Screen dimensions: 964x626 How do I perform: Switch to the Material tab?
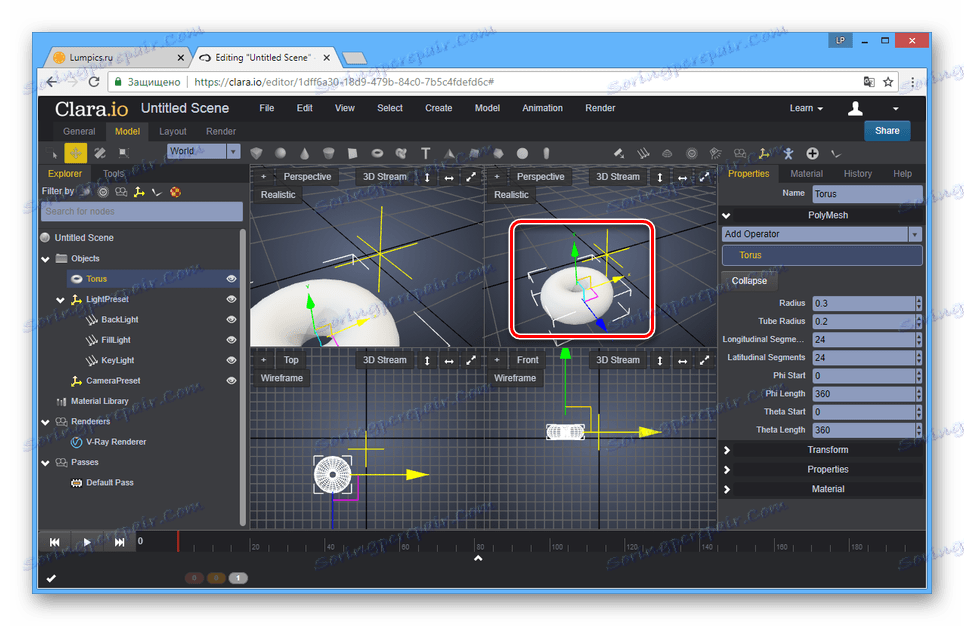806,174
